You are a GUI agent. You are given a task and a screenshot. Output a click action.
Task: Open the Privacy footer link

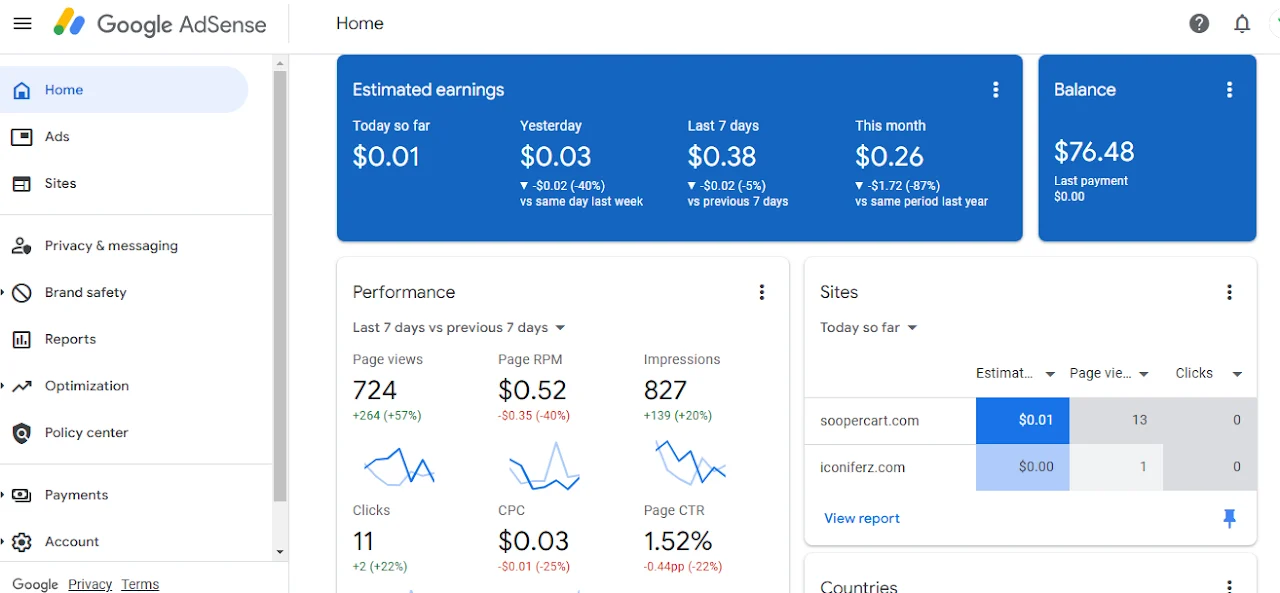pos(90,584)
